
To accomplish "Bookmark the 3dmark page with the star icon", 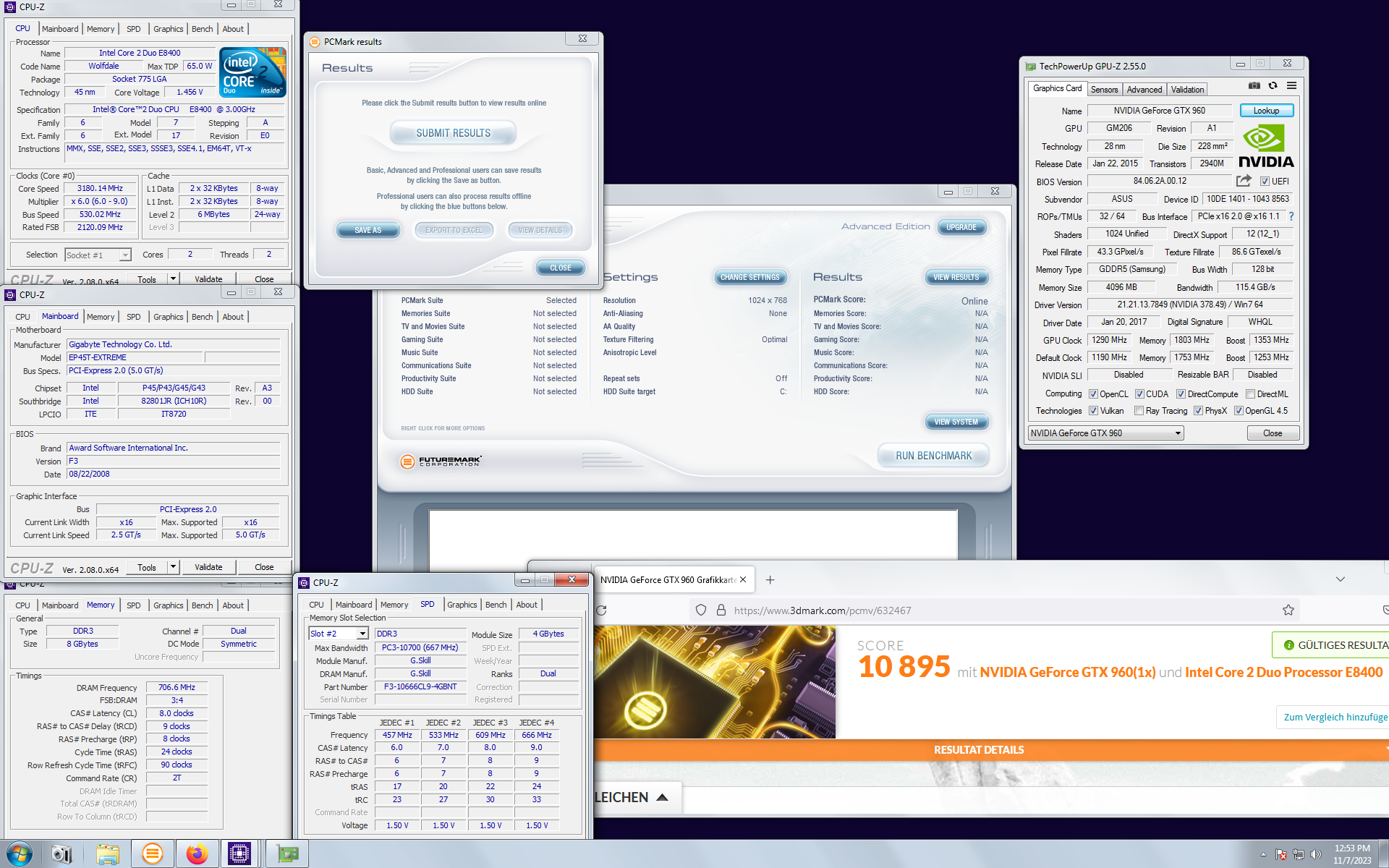I will [x=1288, y=610].
